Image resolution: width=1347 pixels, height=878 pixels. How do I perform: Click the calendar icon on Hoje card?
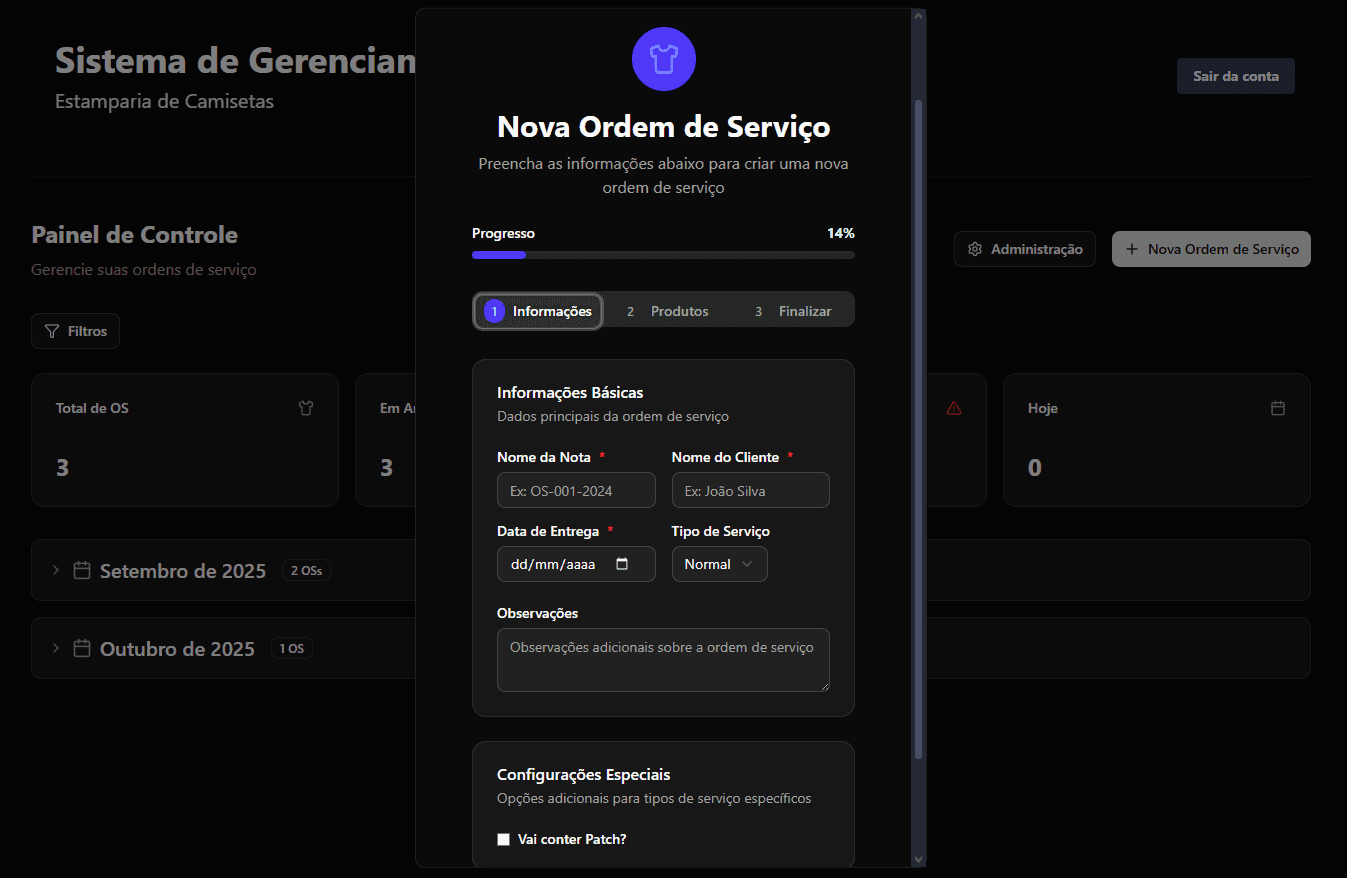tap(1277, 408)
